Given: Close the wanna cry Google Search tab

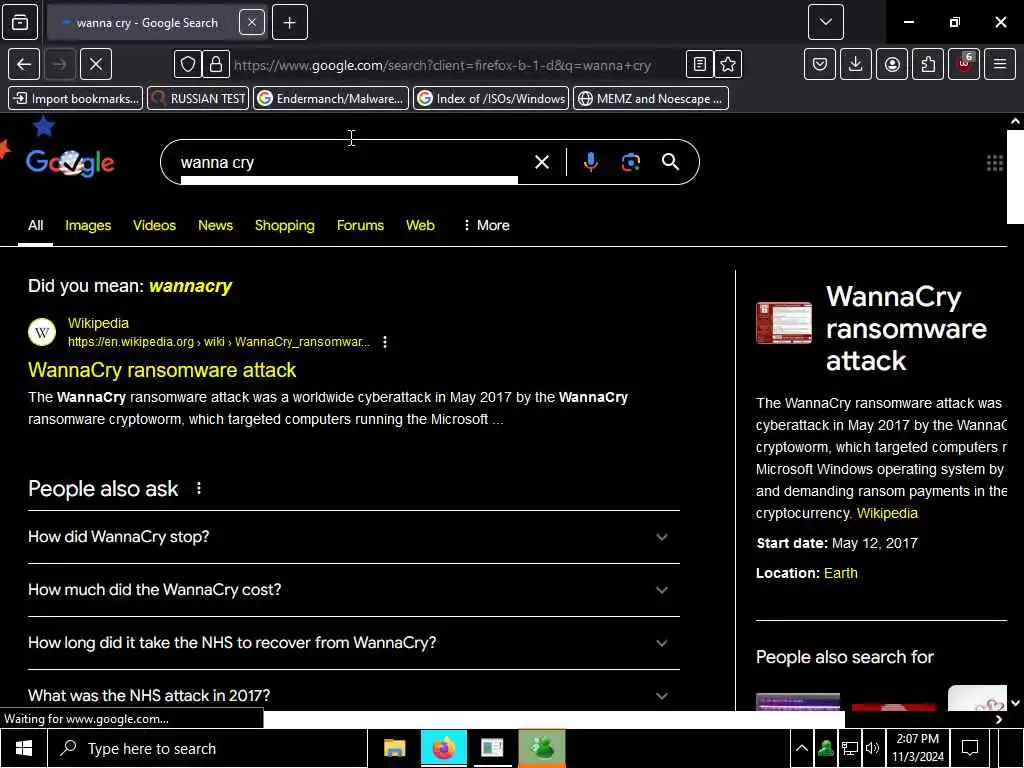Looking at the screenshot, I should pyautogui.click(x=251, y=22).
